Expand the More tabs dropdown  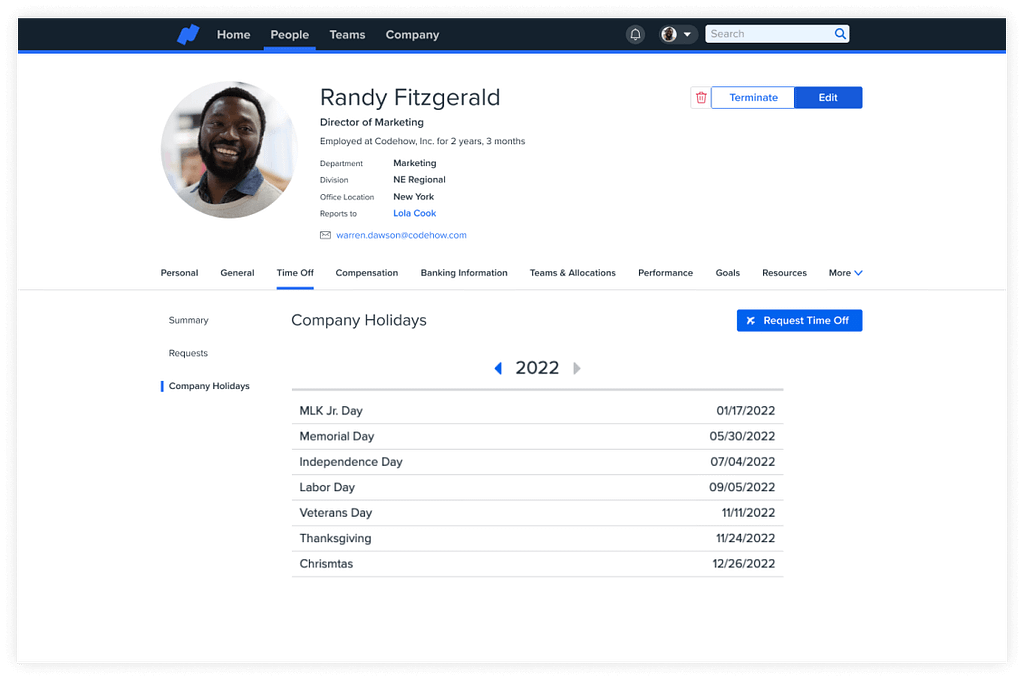(x=845, y=273)
